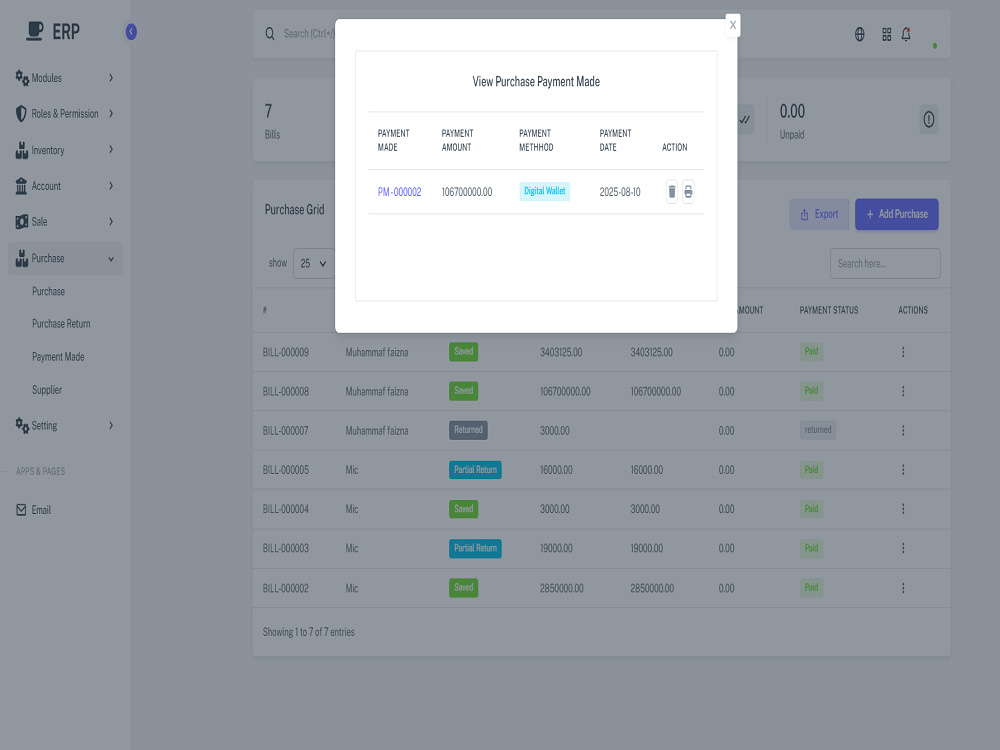This screenshot has width=1000, height=750.
Task: Expand the Inventory menu
Action: pos(65,150)
